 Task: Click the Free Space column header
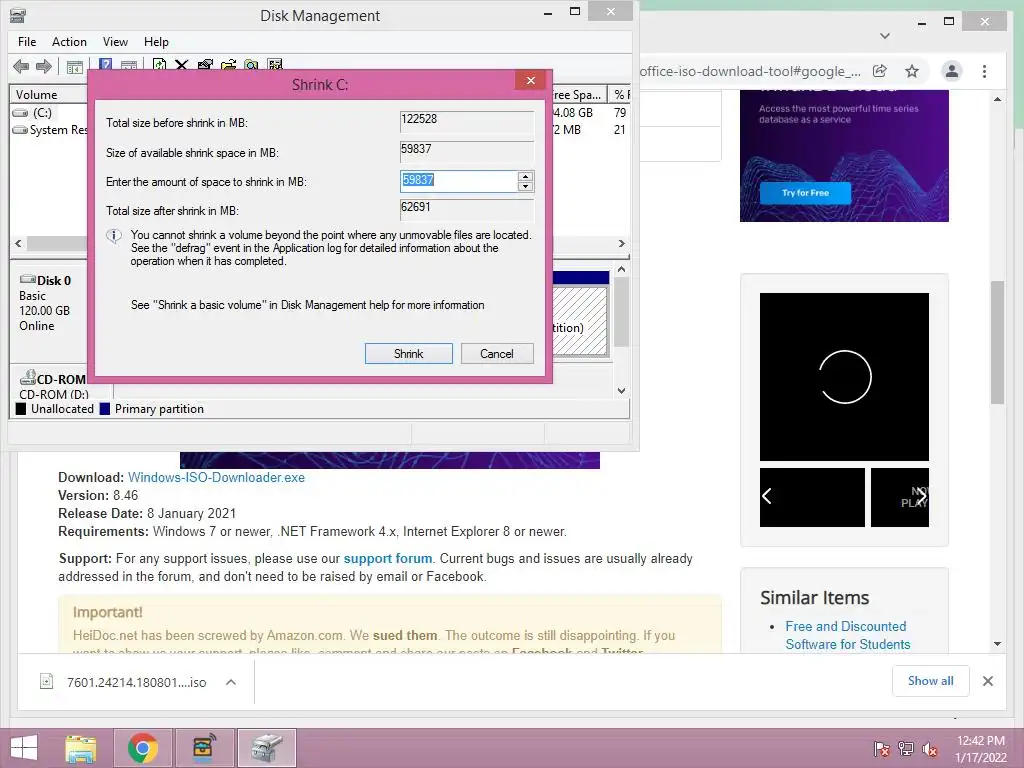click(x=579, y=95)
